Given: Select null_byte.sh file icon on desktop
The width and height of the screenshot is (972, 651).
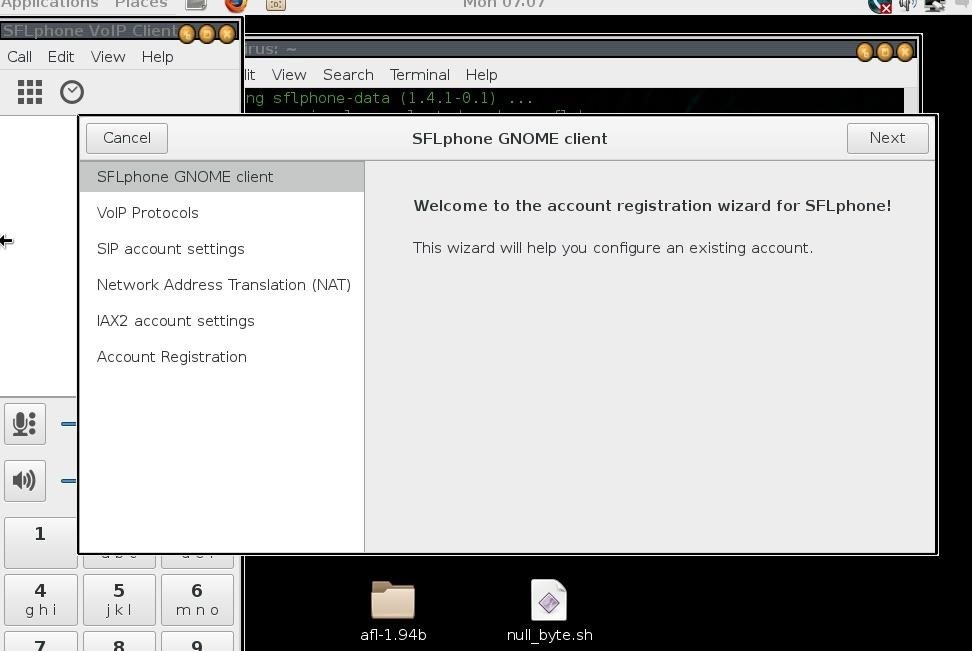Looking at the screenshot, I should (549, 600).
